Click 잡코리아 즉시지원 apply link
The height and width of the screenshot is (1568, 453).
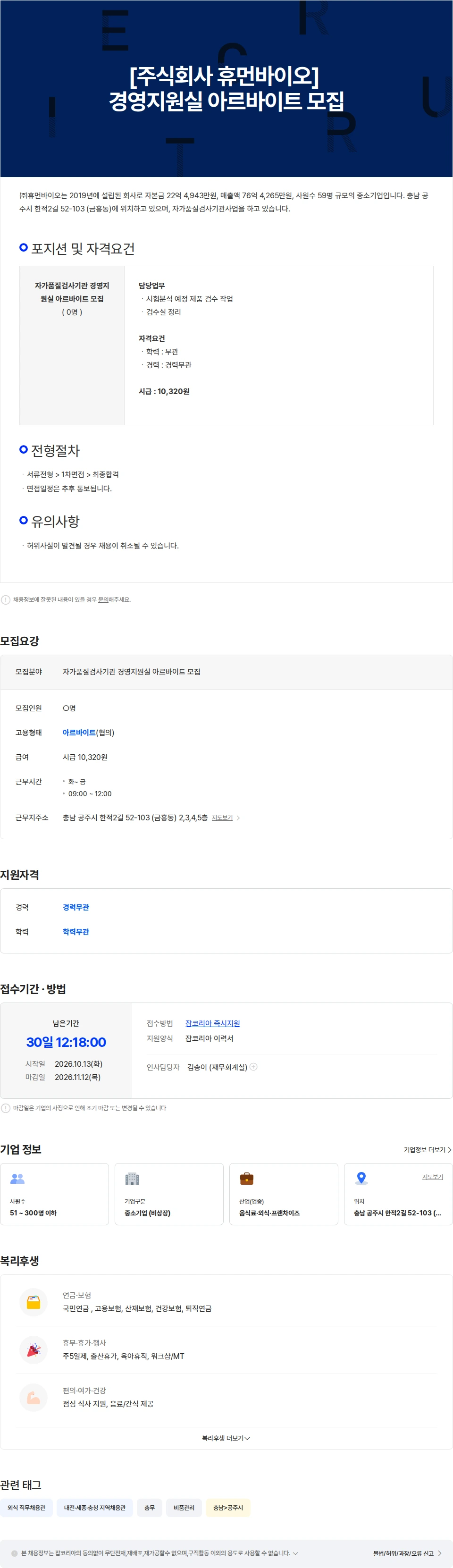(x=212, y=1023)
